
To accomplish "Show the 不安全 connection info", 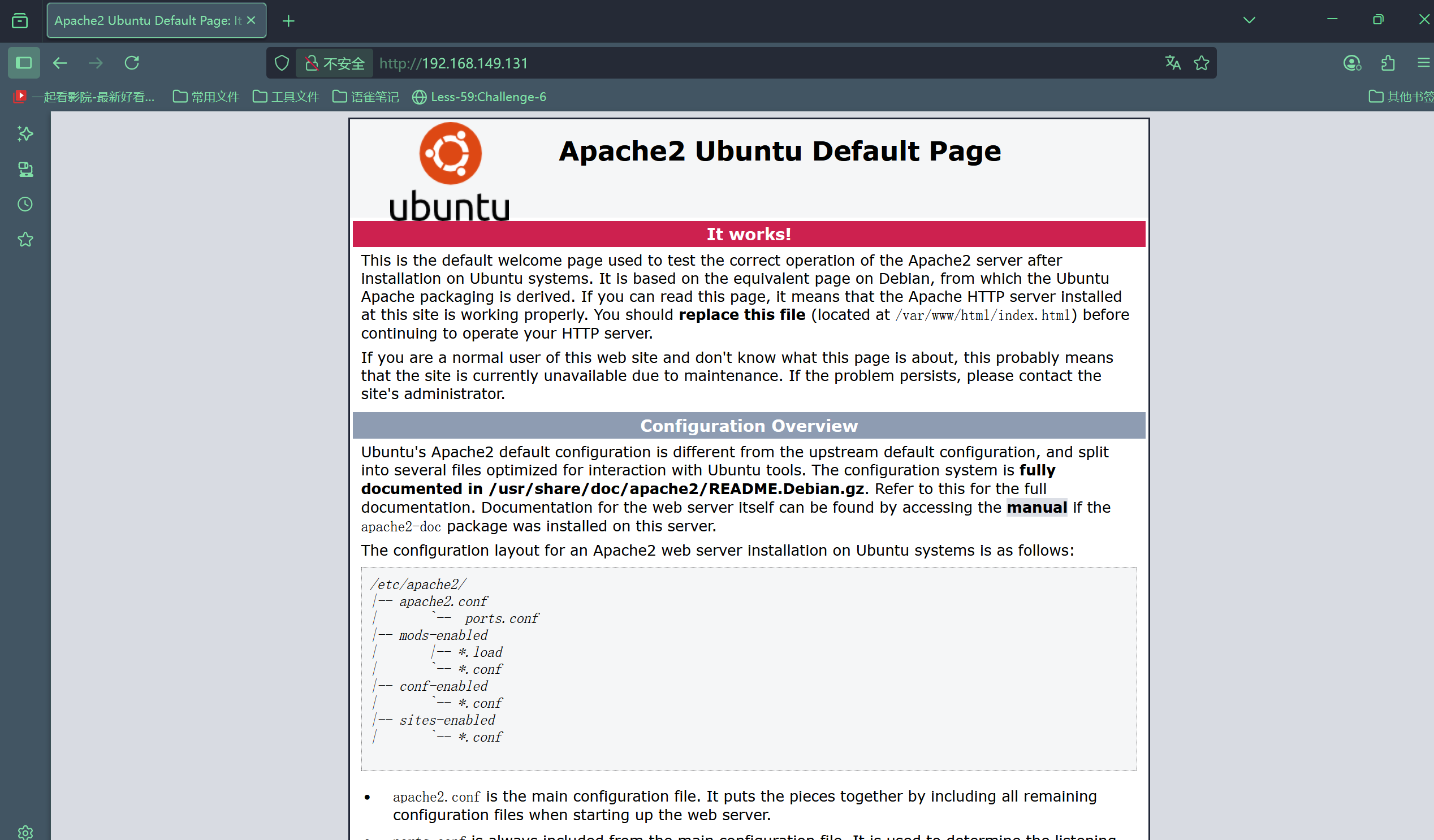I will click(x=335, y=63).
